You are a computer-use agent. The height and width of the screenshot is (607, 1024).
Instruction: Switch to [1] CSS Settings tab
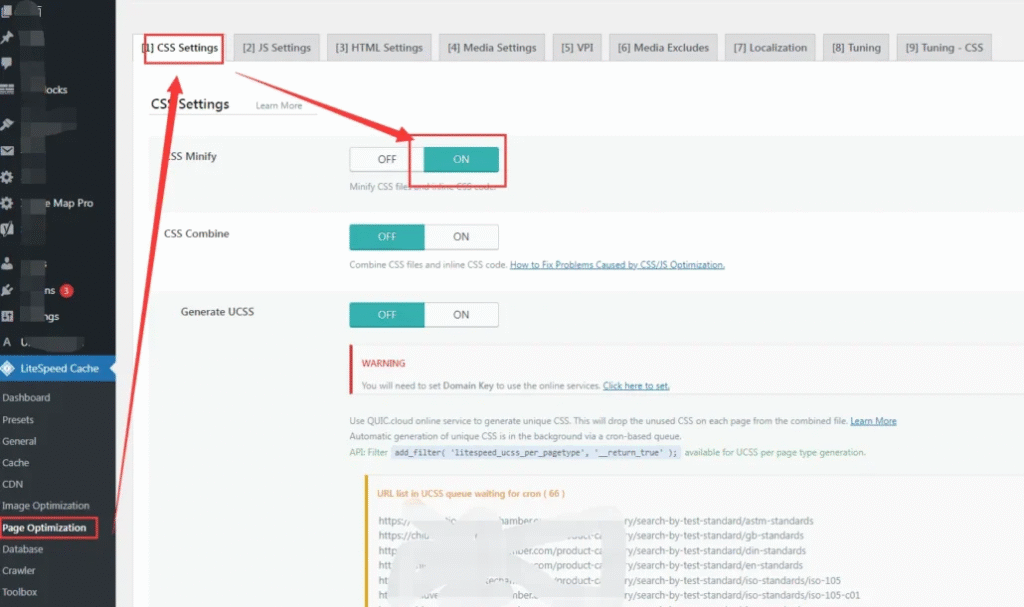point(180,48)
